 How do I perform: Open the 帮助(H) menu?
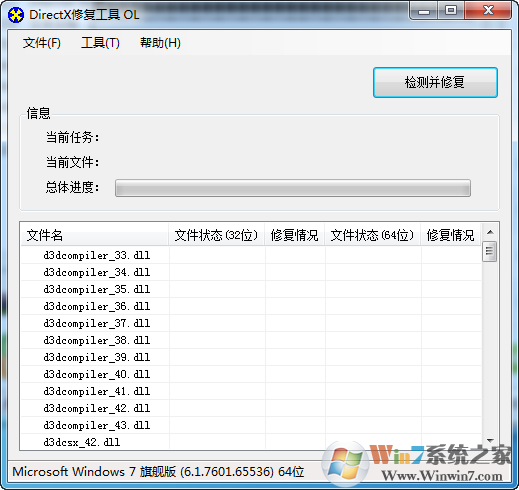coord(160,43)
